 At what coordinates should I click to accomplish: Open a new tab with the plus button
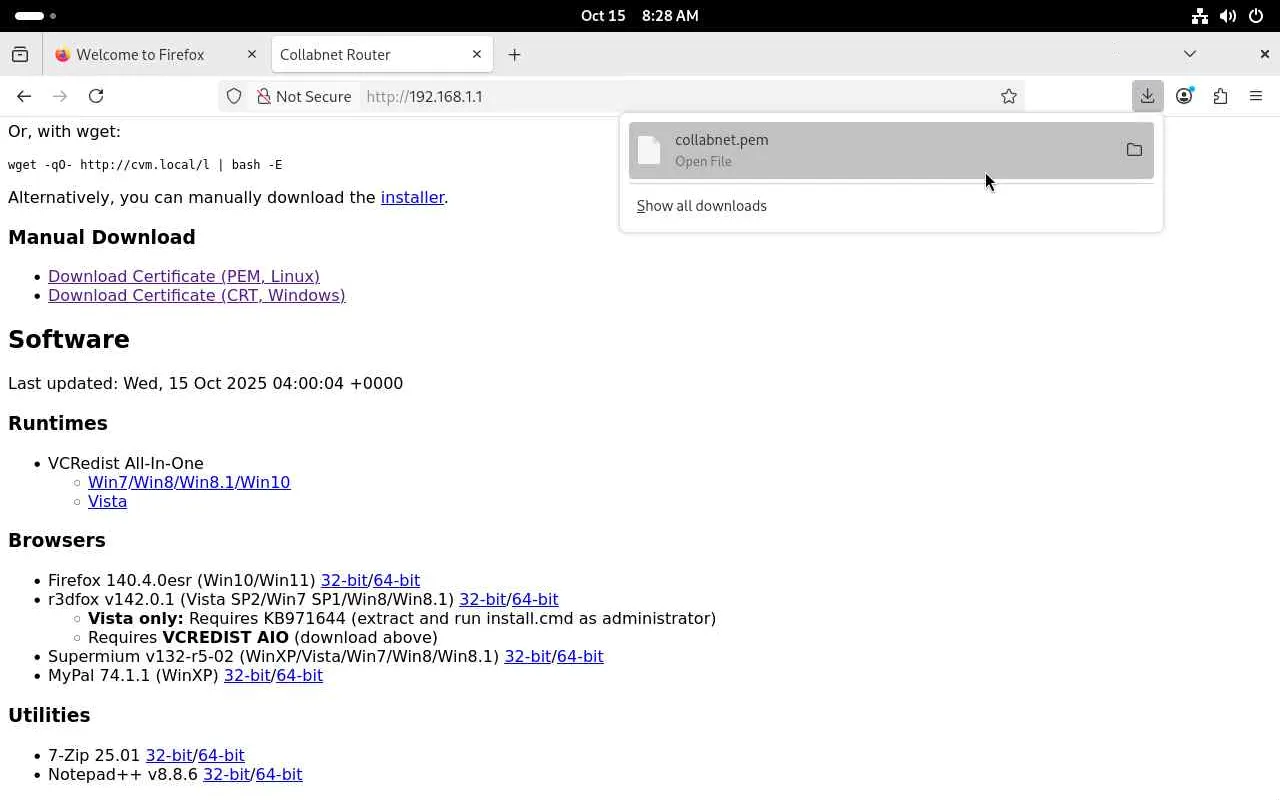[514, 55]
